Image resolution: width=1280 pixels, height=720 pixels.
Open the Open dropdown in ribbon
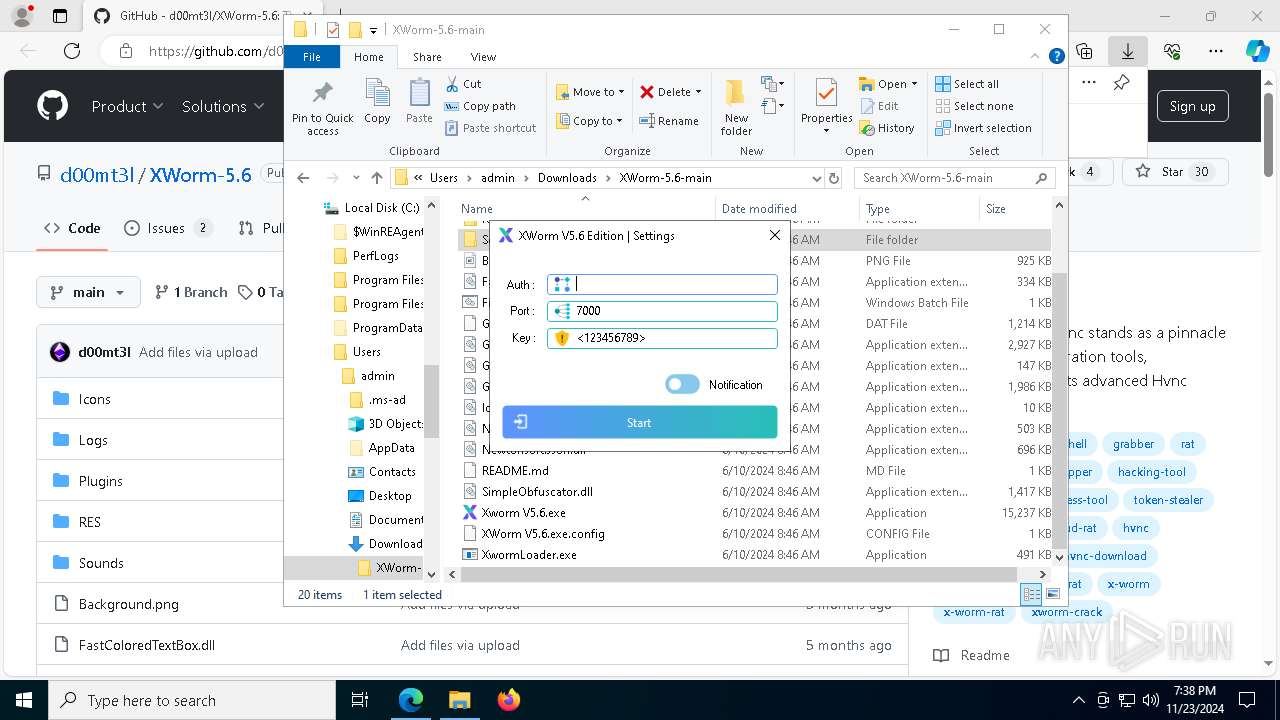coord(888,84)
